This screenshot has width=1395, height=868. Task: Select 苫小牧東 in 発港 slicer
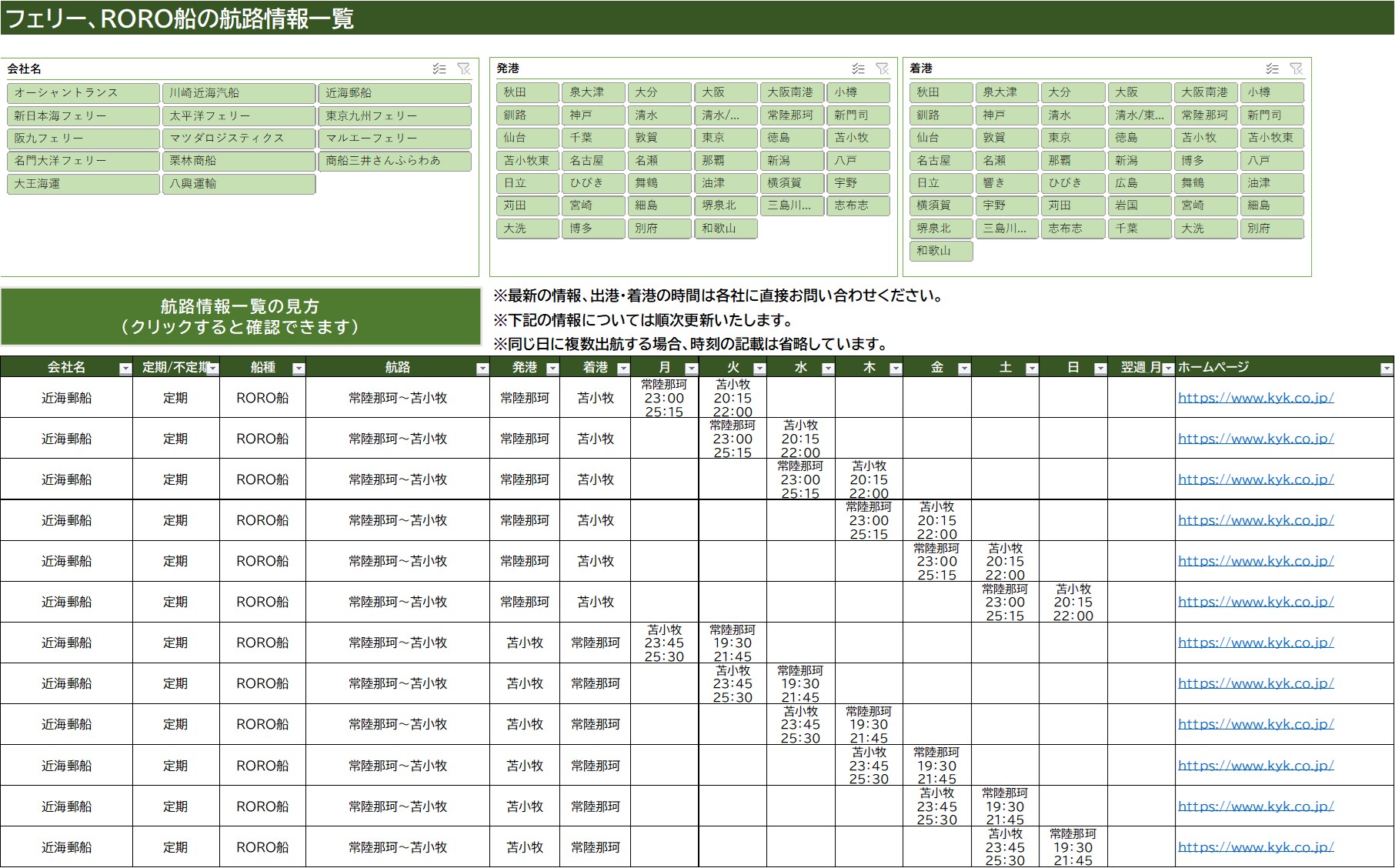(528, 161)
